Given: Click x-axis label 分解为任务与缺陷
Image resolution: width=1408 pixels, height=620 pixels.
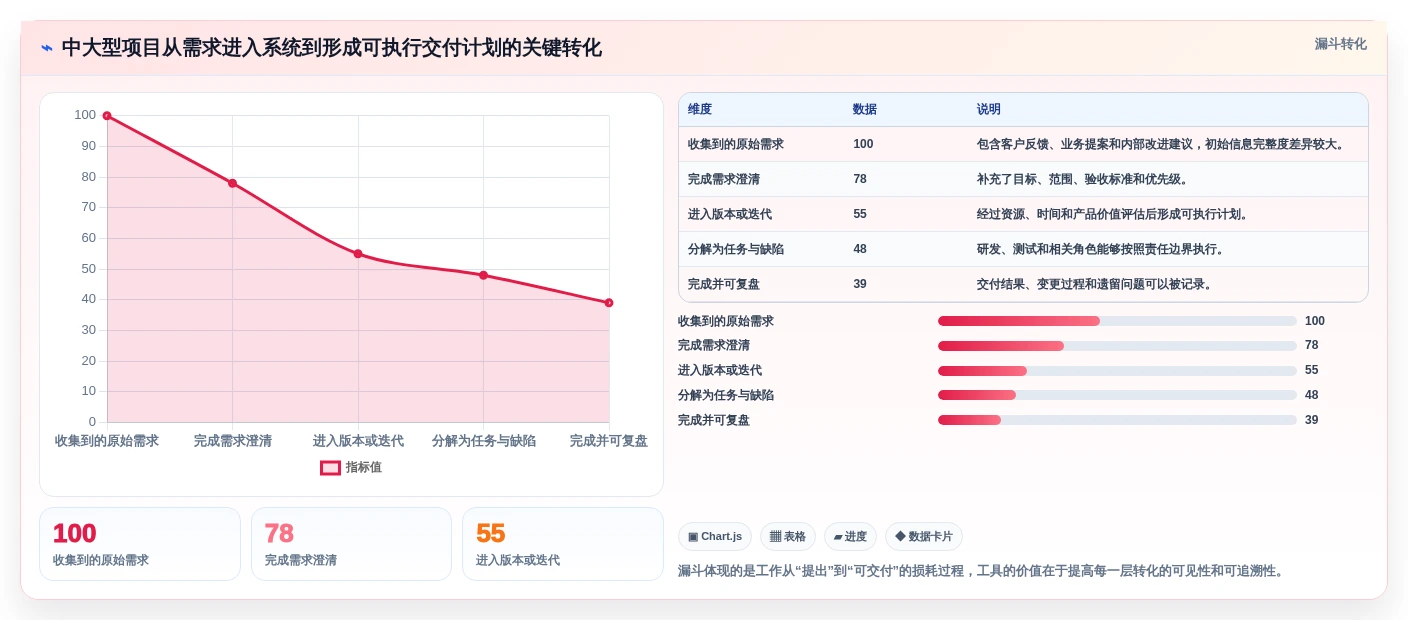Looking at the screenshot, I should tap(484, 441).
